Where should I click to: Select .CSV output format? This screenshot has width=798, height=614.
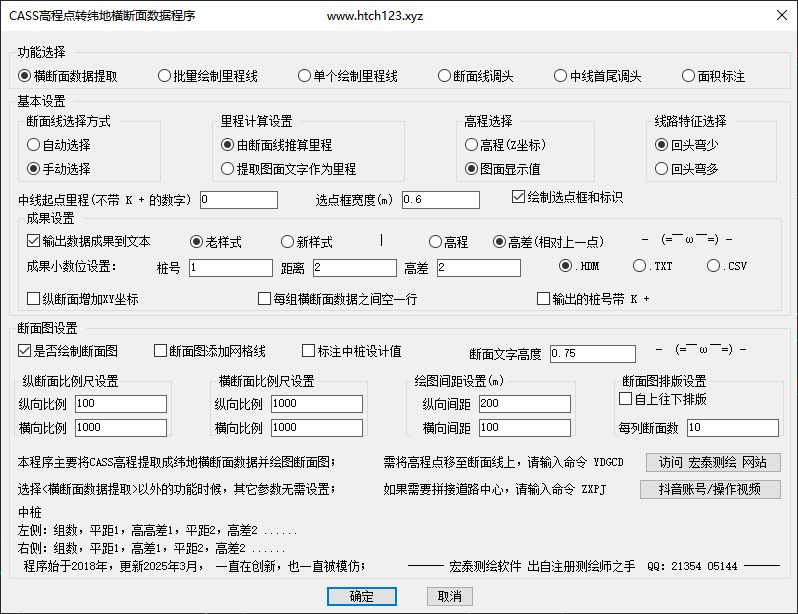pyautogui.click(x=714, y=266)
